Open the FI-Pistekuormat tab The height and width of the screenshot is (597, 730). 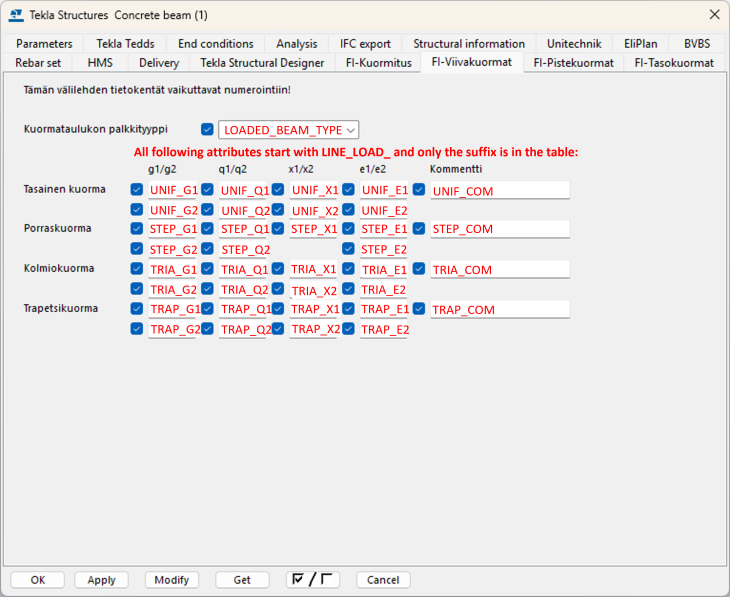point(574,63)
